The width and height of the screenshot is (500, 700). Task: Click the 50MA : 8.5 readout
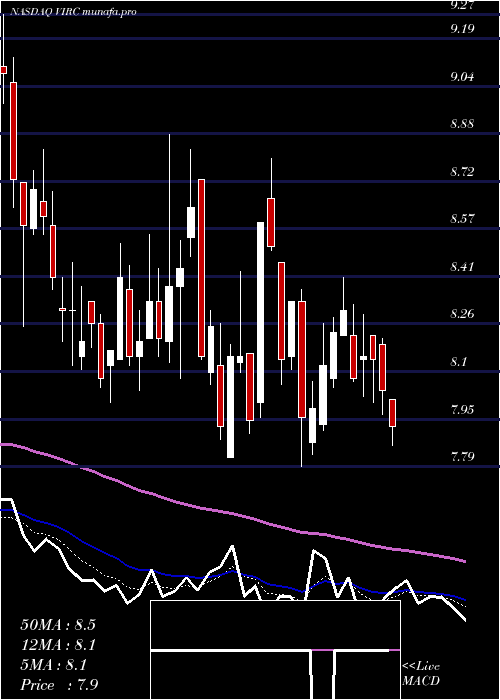pos(58,625)
